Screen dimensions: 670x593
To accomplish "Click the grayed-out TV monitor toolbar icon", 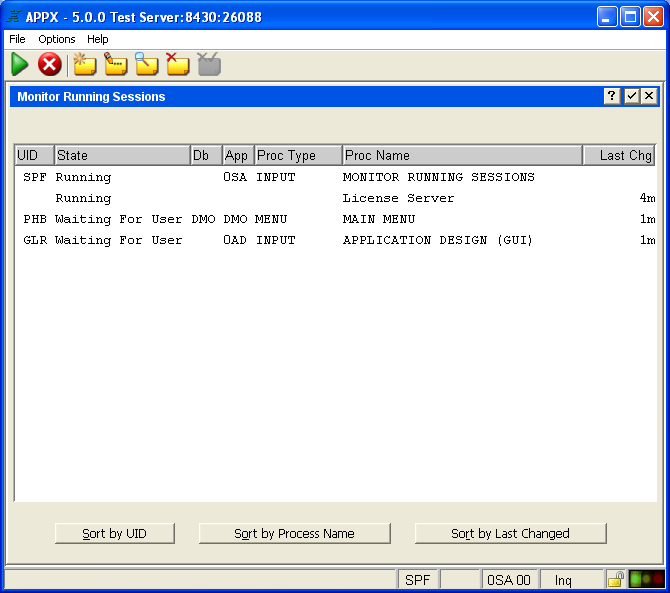I will [208, 65].
